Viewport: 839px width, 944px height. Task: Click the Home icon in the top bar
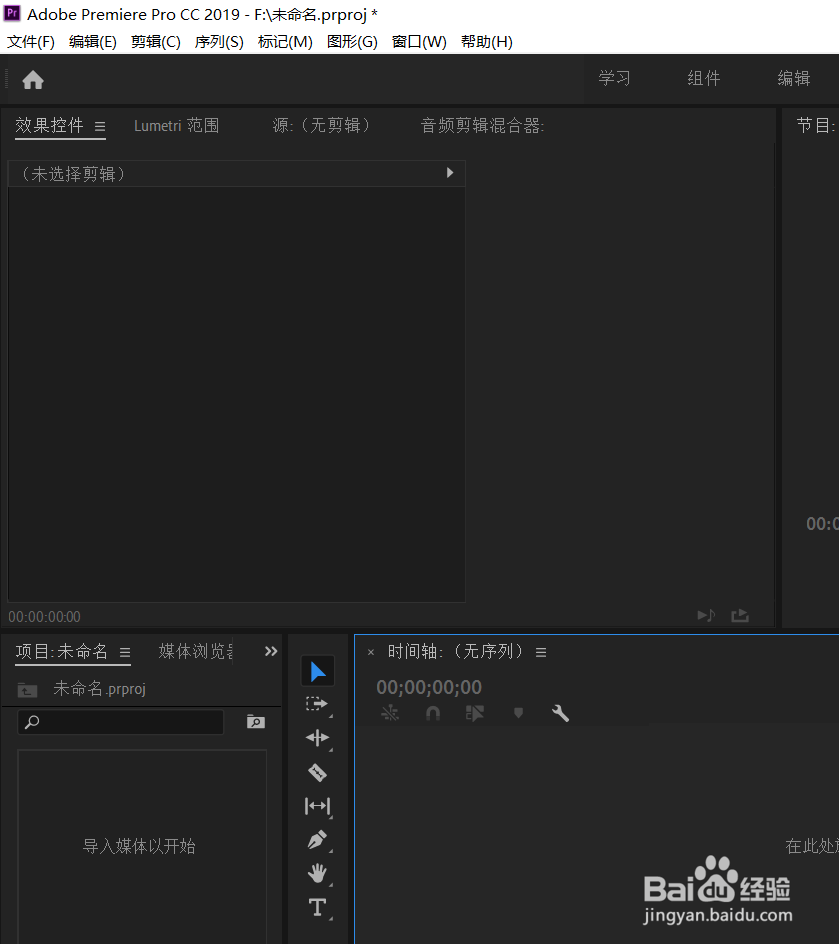click(32, 78)
